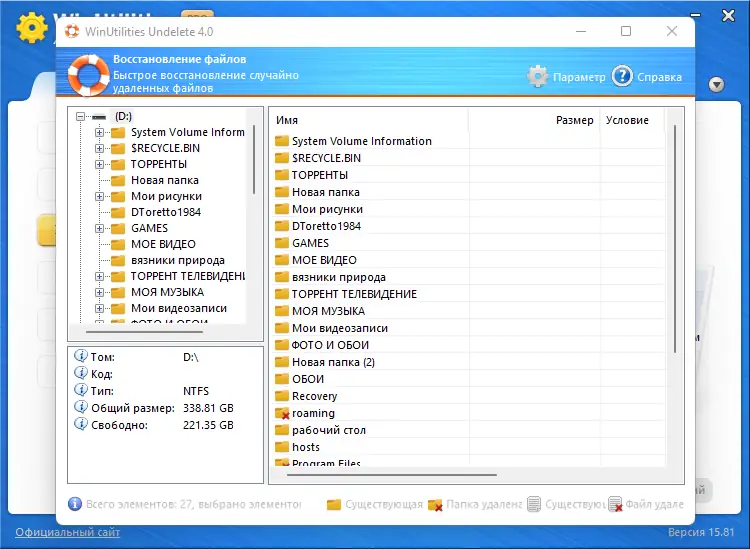The height and width of the screenshot is (549, 750).
Task: Select ФОТО И ОБОИ row in list
Action: coord(467,345)
